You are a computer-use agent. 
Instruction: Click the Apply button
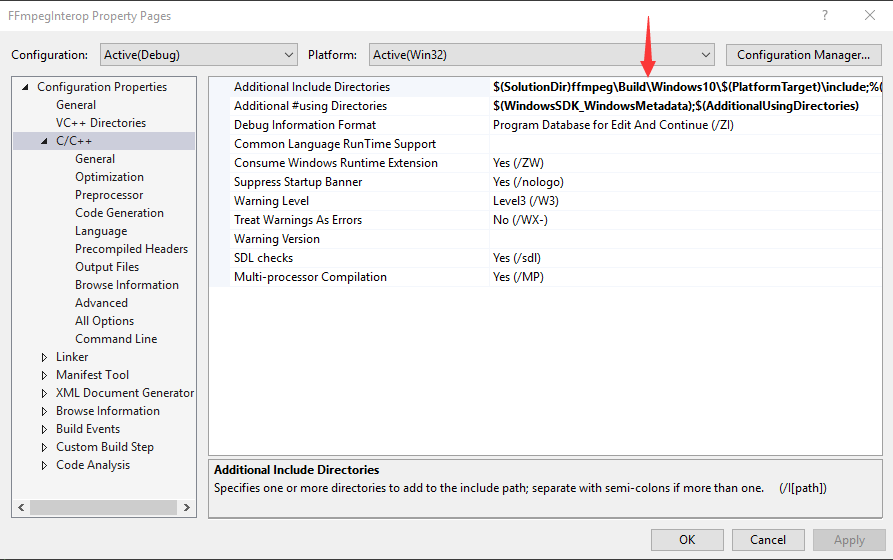pyautogui.click(x=849, y=539)
